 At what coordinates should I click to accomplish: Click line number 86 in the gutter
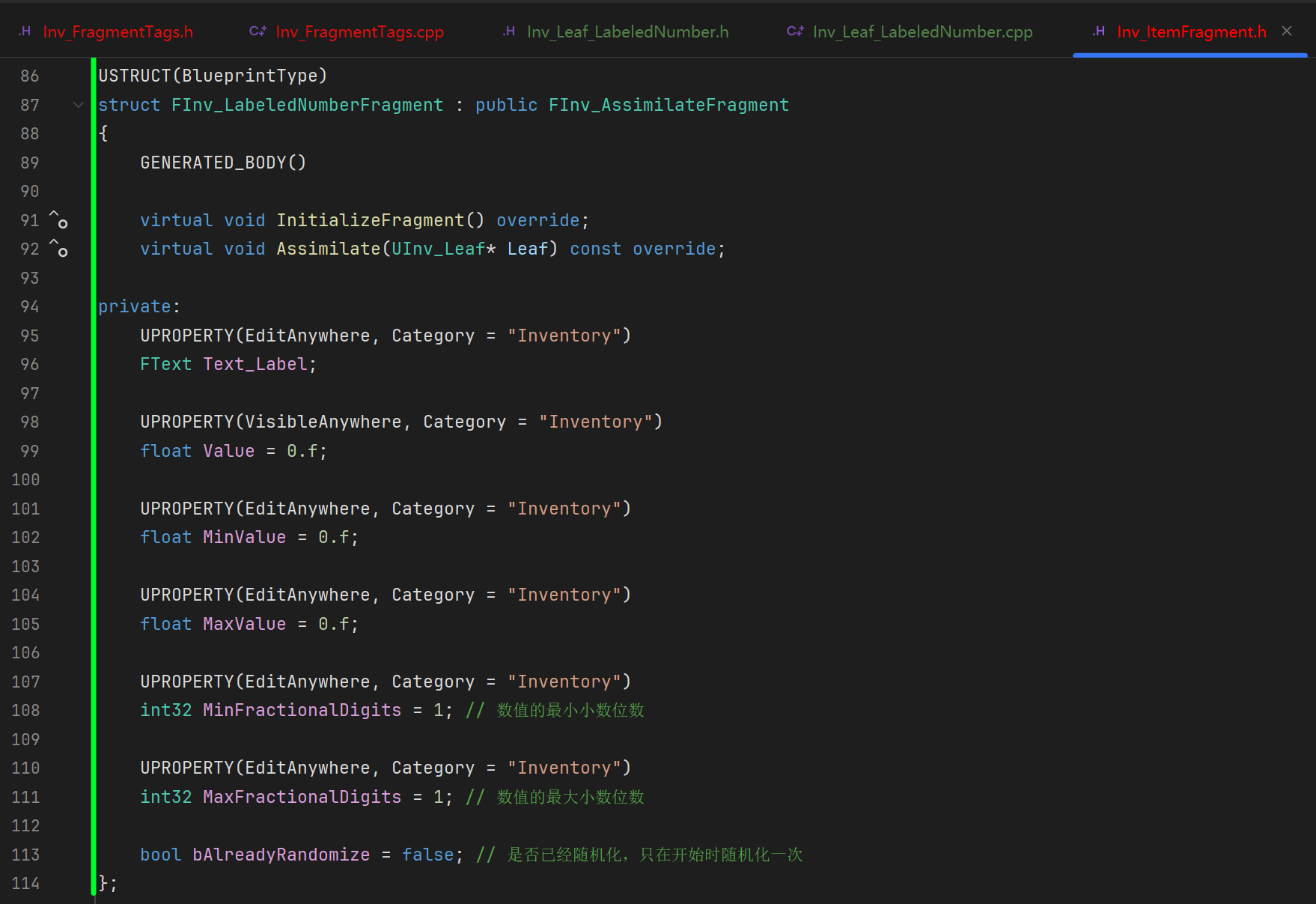pos(30,76)
